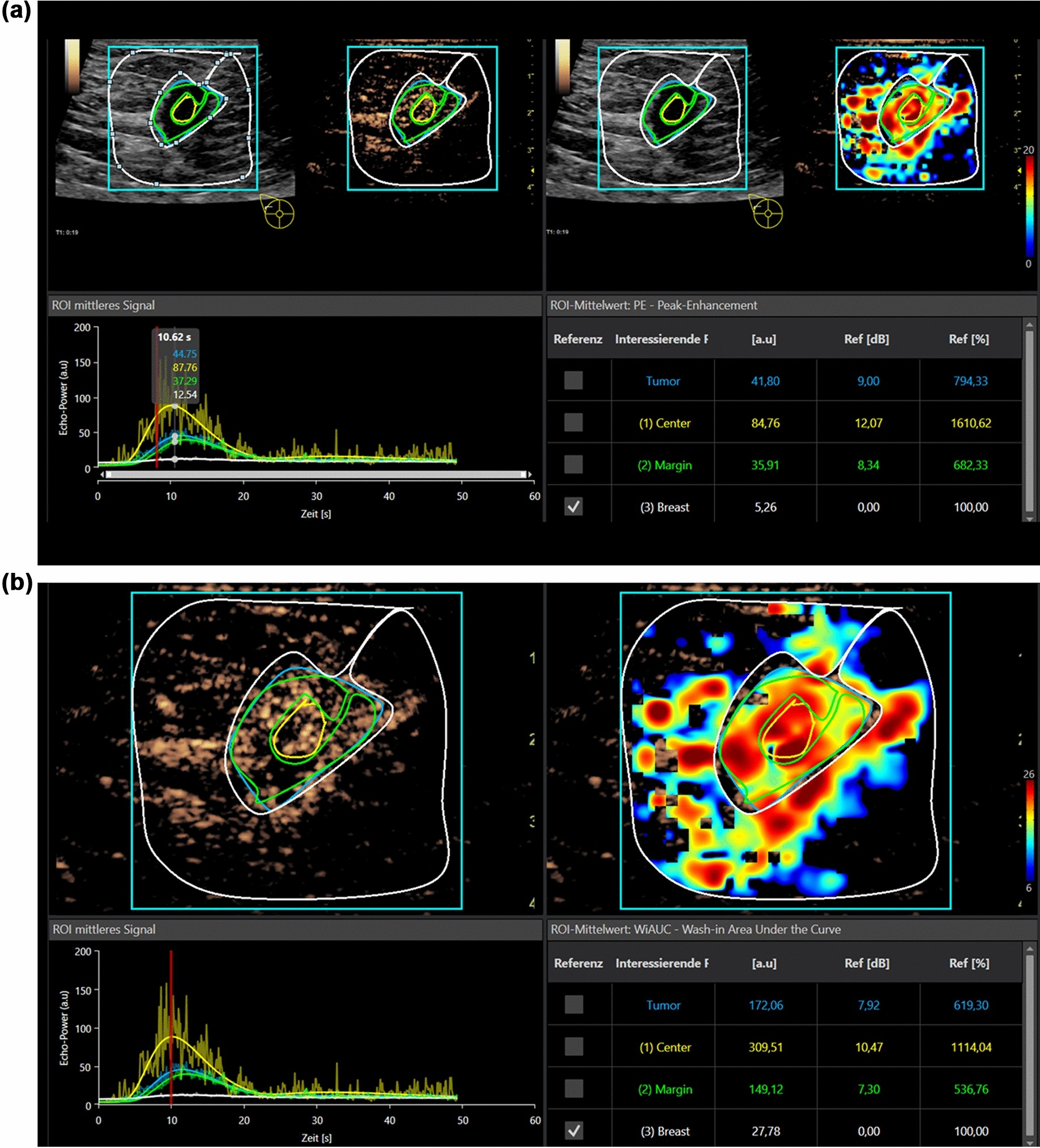Select the Peak-Enhancement parametric color map image

[x=910, y=118]
